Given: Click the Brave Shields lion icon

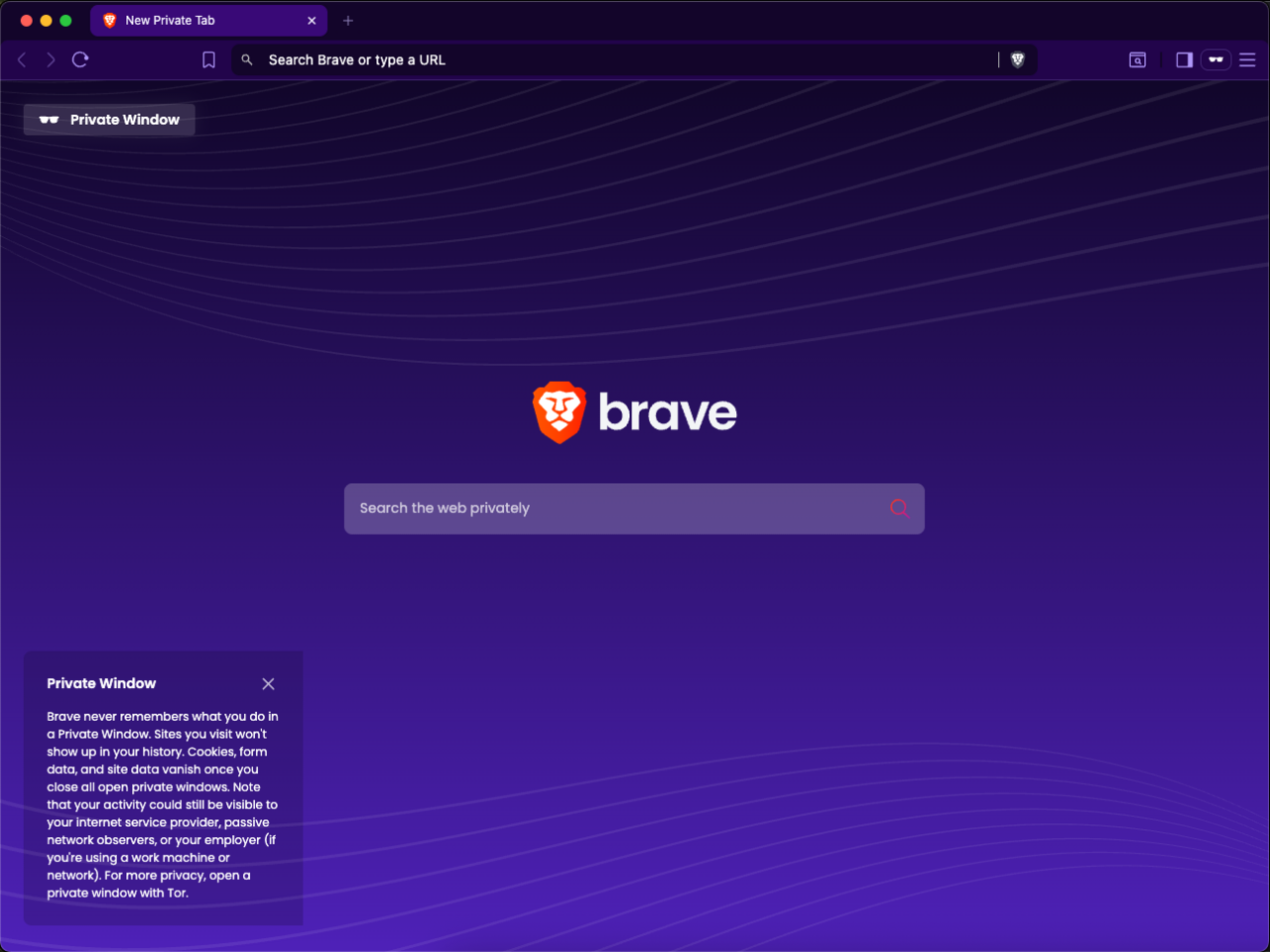Looking at the screenshot, I should point(1017,59).
